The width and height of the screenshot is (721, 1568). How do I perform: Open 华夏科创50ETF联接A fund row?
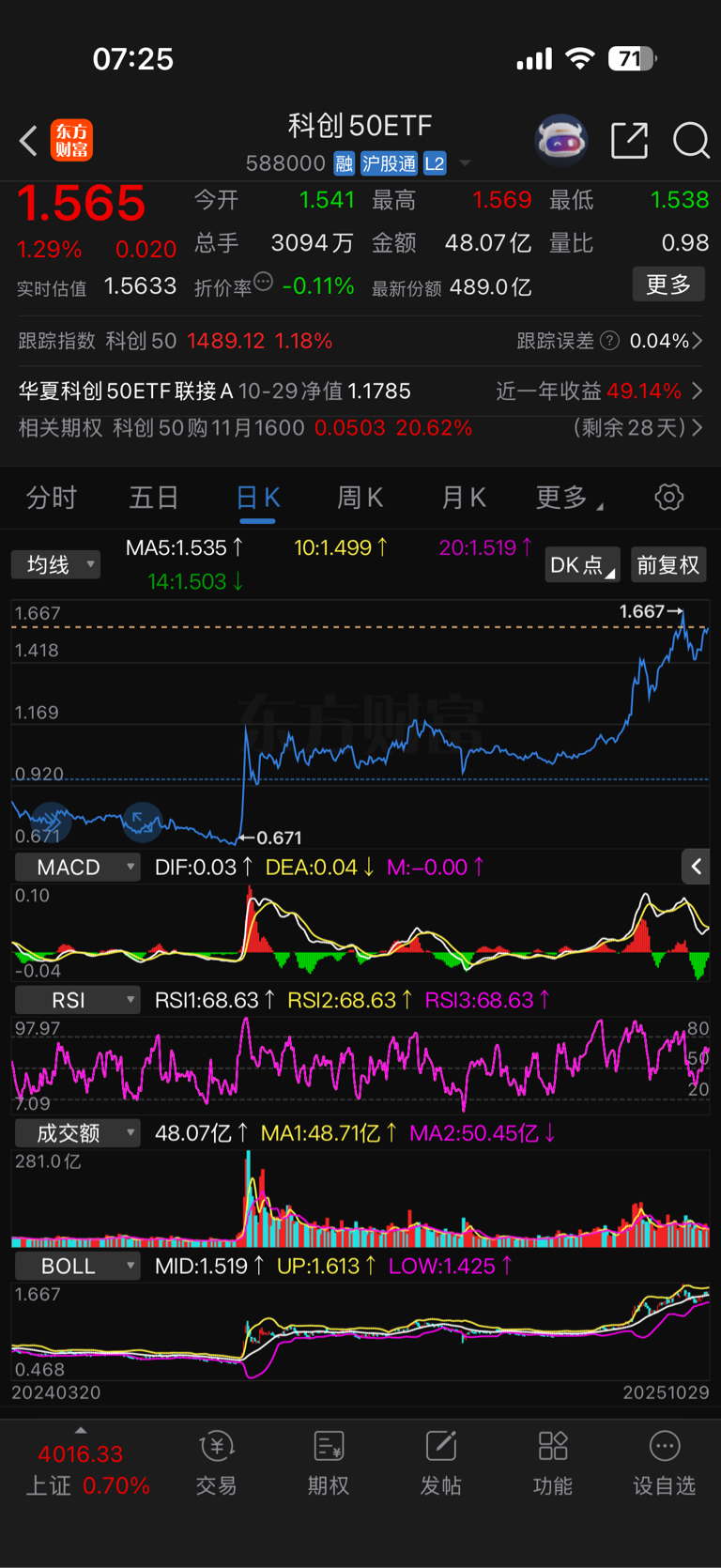215,391
